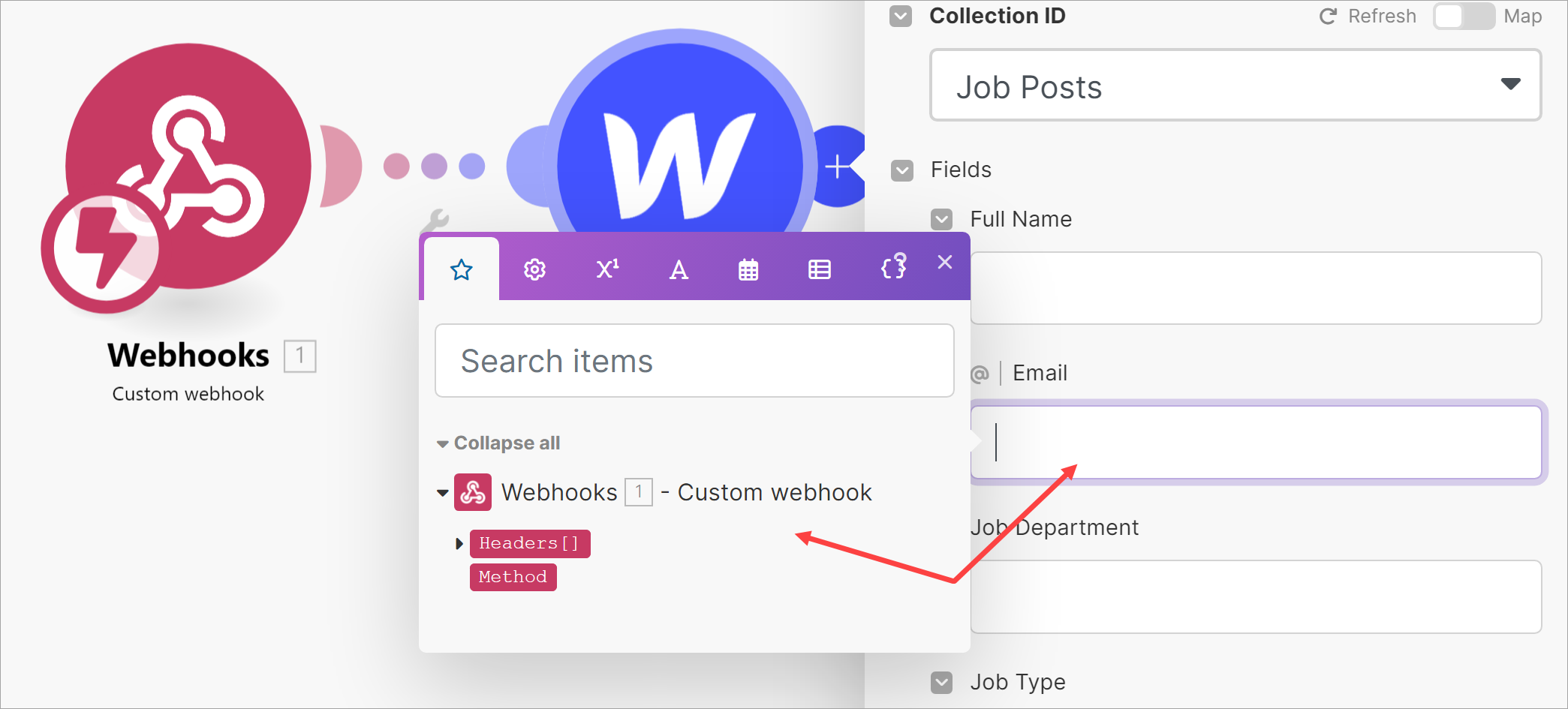Open the Webhooks module circle
Screen dimensions: 1568x709
(x=188, y=166)
